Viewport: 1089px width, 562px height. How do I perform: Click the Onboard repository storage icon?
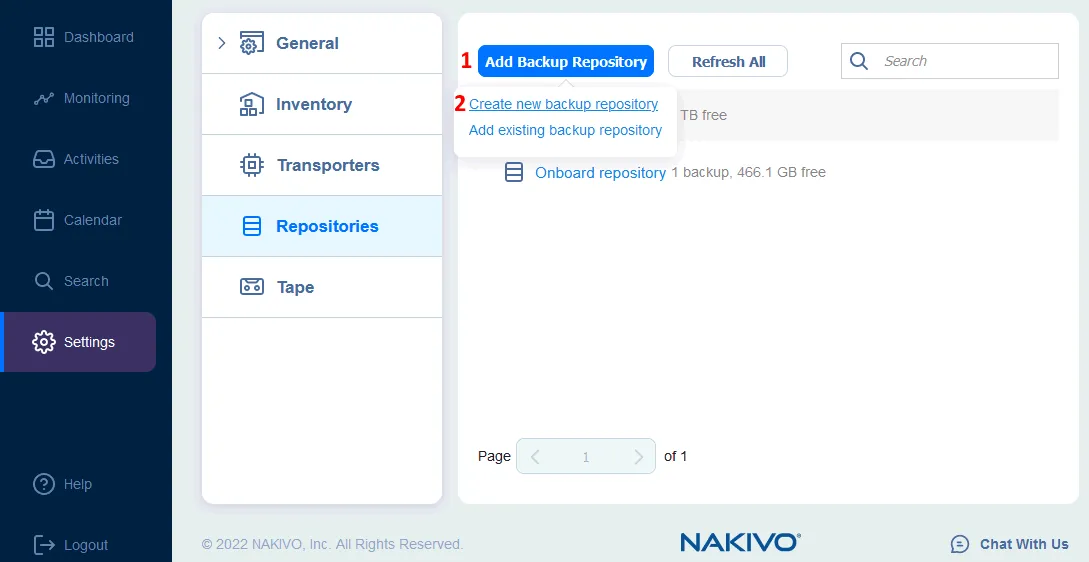514,173
